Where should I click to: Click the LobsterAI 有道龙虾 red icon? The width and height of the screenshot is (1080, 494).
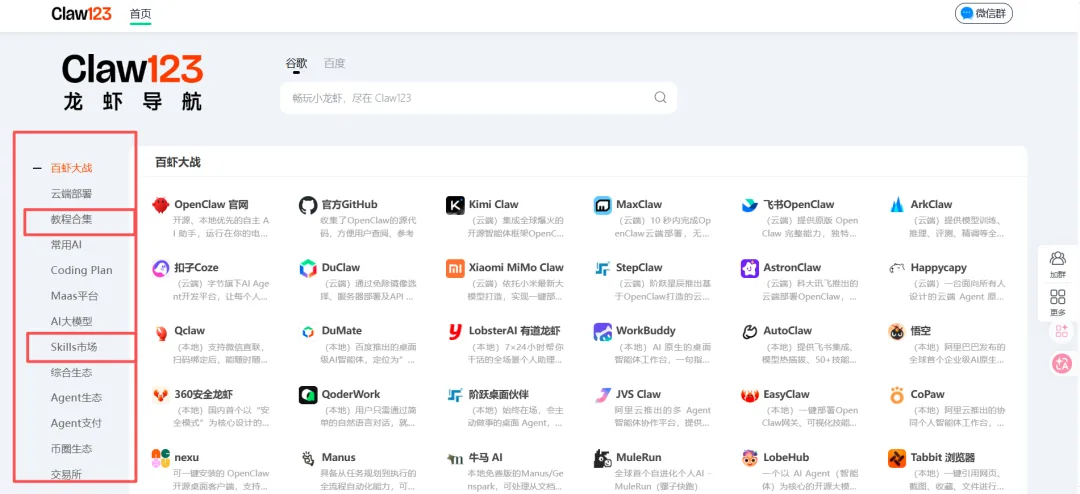pos(455,331)
